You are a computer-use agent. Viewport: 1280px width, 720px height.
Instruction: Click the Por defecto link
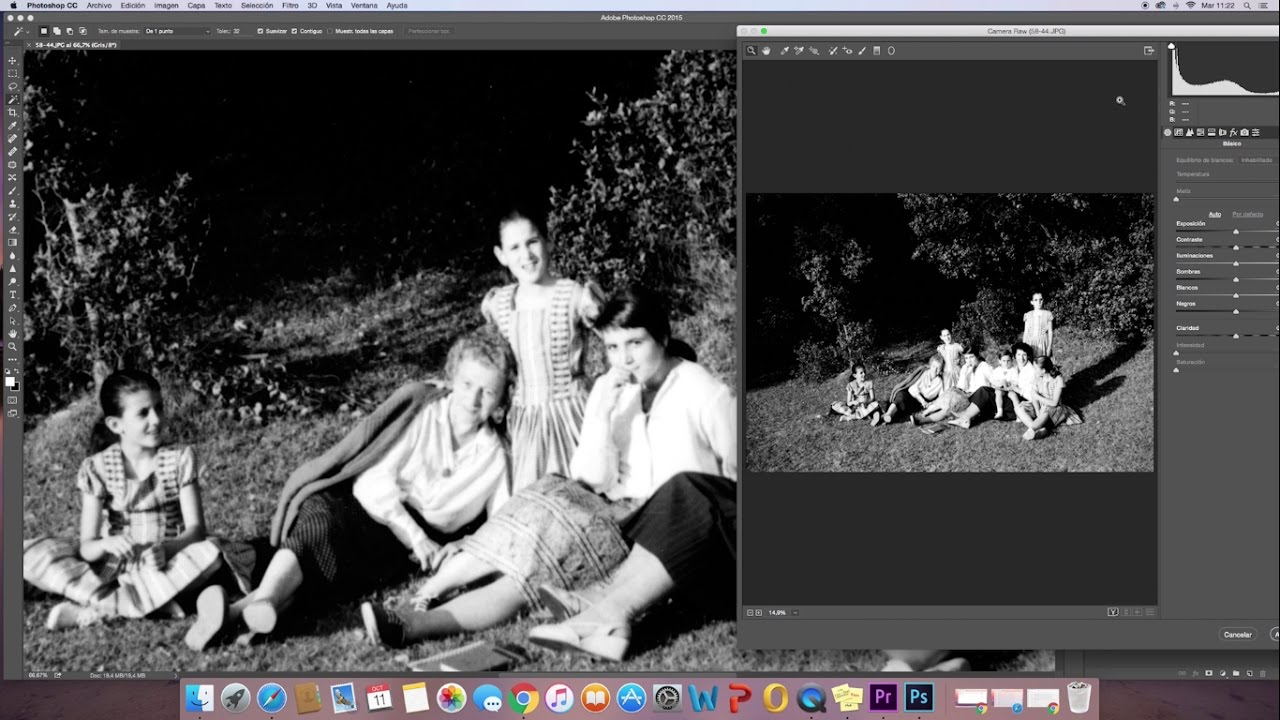pyautogui.click(x=1247, y=214)
